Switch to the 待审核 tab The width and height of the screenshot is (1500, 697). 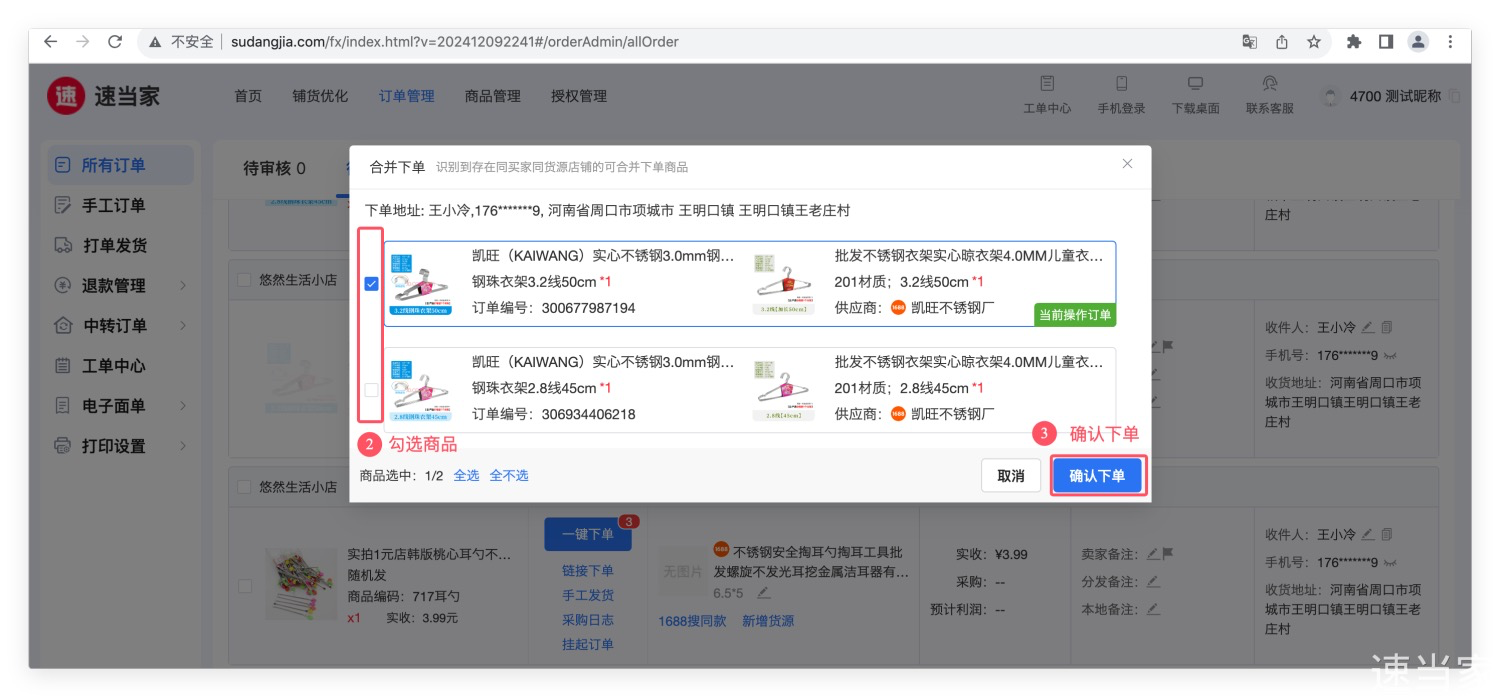[274, 168]
